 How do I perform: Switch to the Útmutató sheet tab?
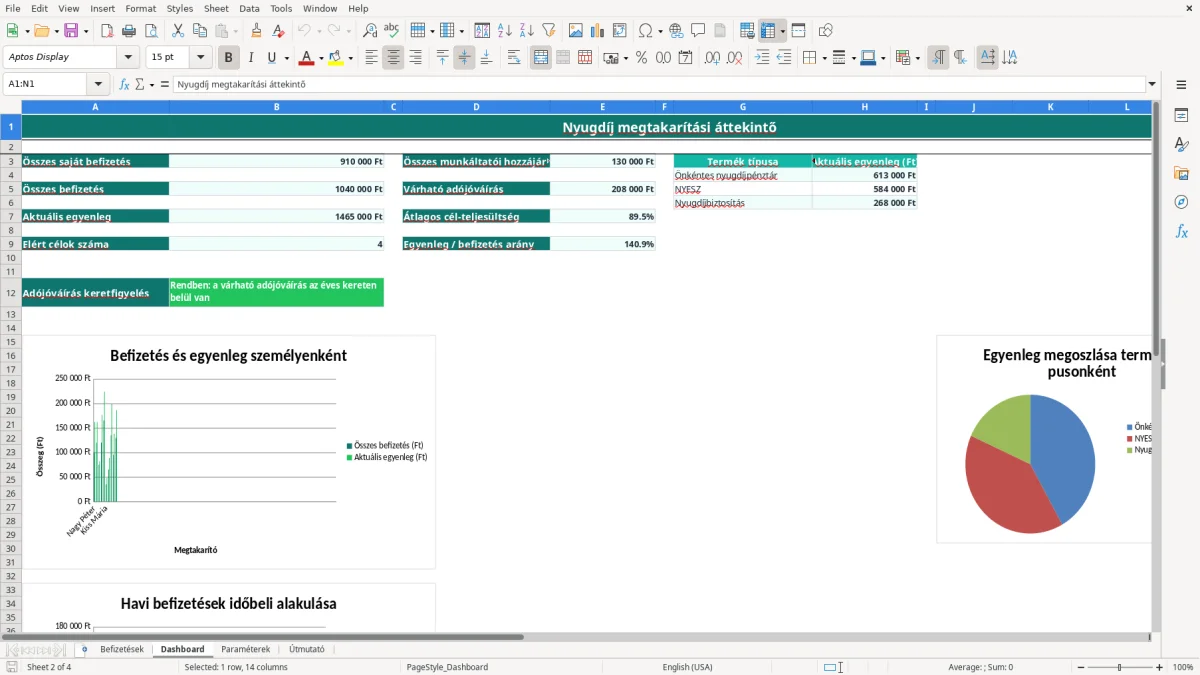[x=307, y=649]
